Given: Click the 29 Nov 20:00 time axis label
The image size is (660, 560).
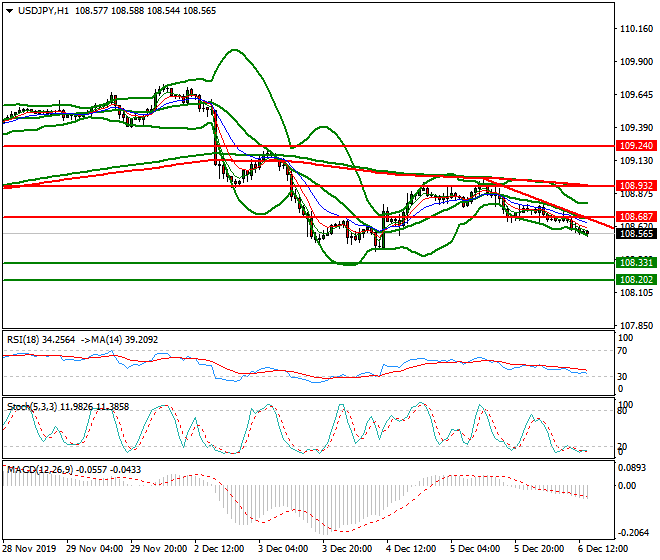Looking at the screenshot, I should 159,549.
